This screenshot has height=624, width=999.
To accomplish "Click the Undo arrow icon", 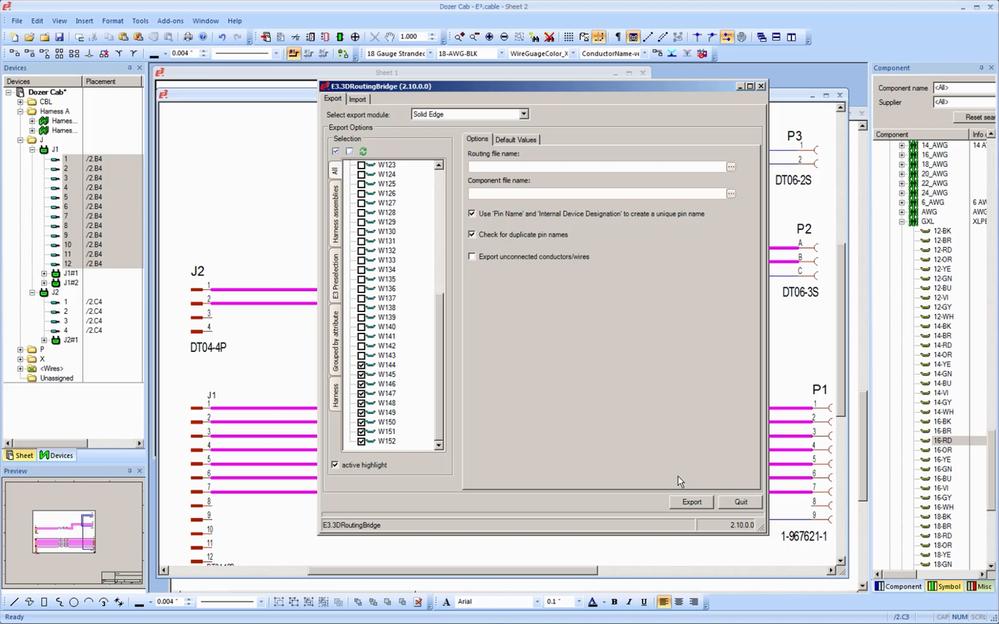I will (222, 38).
